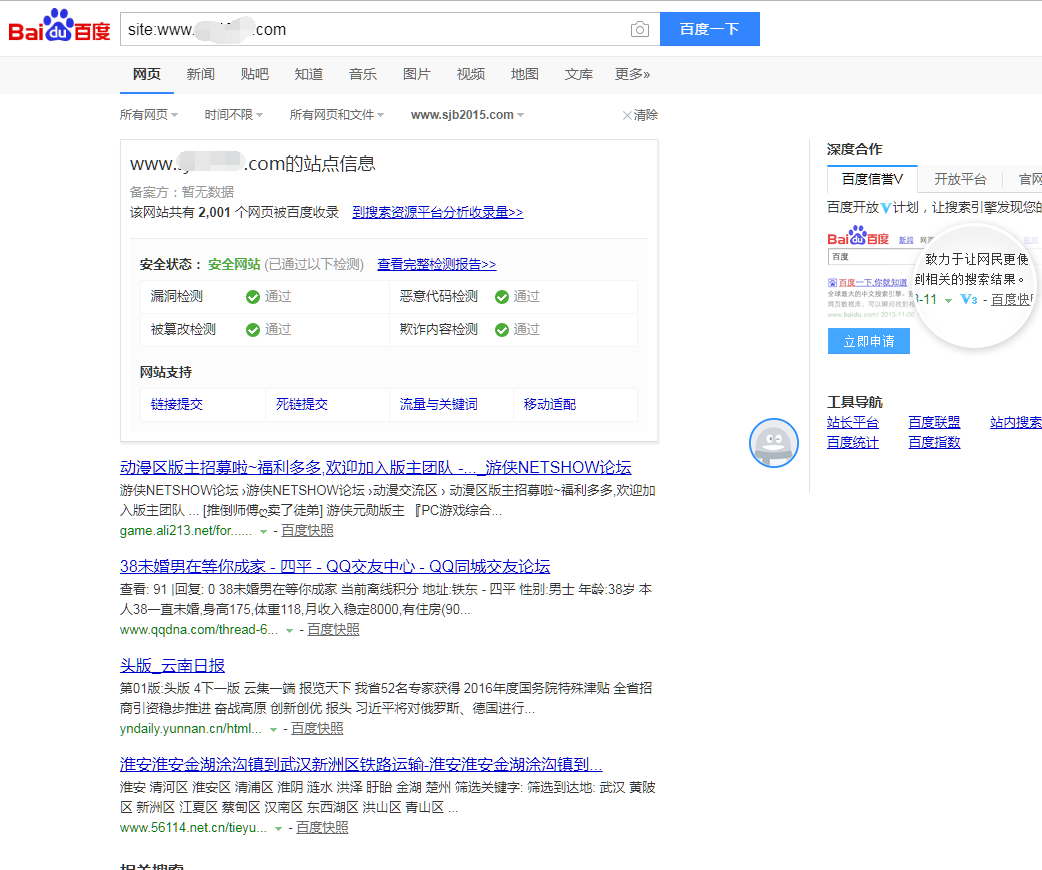Select the 百度信誉V tab

[x=872, y=179]
